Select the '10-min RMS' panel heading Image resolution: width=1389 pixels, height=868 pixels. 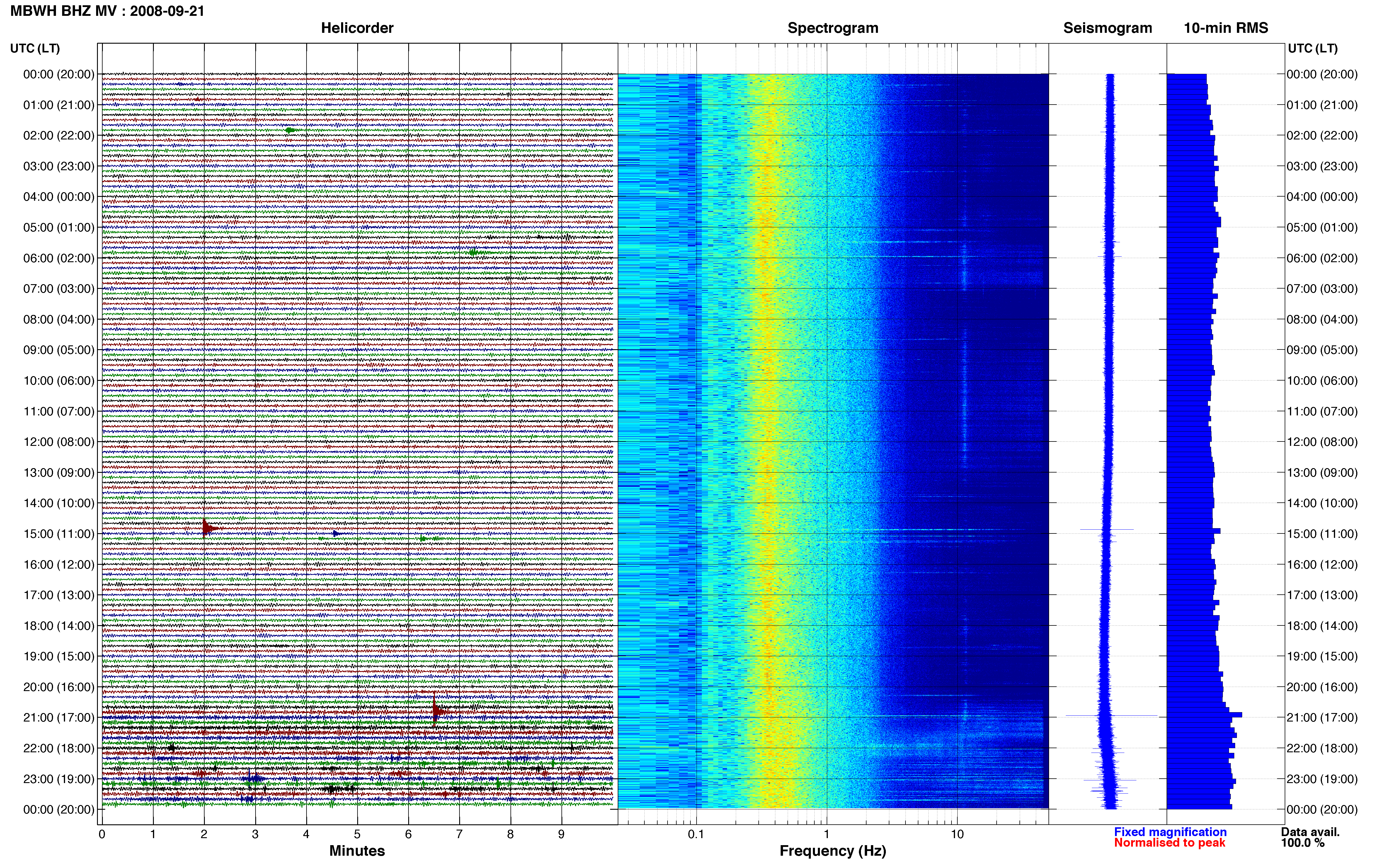pos(1226,28)
